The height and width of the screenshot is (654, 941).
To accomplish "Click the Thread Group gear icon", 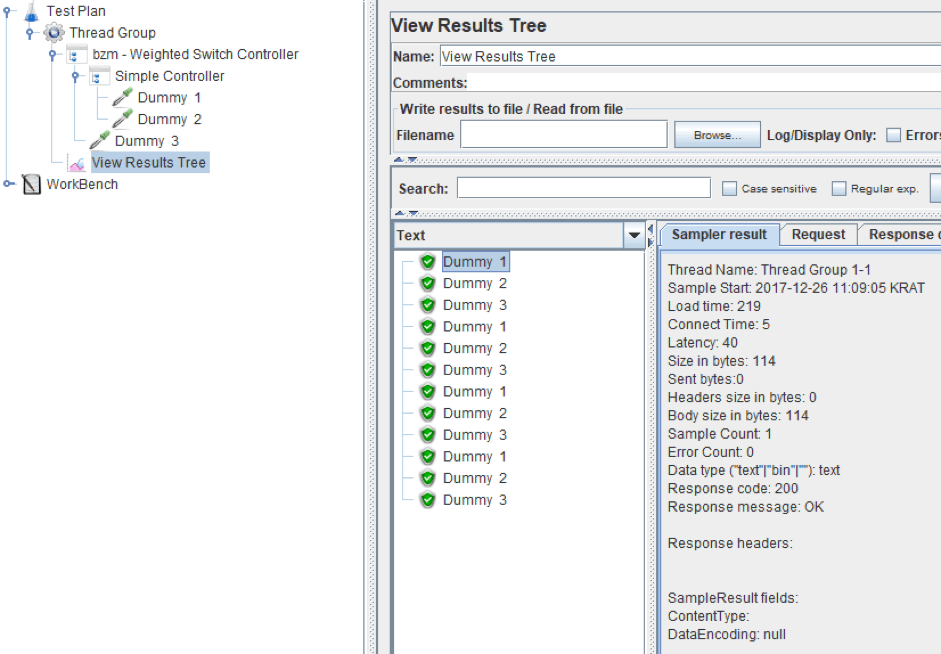I will [x=54, y=32].
